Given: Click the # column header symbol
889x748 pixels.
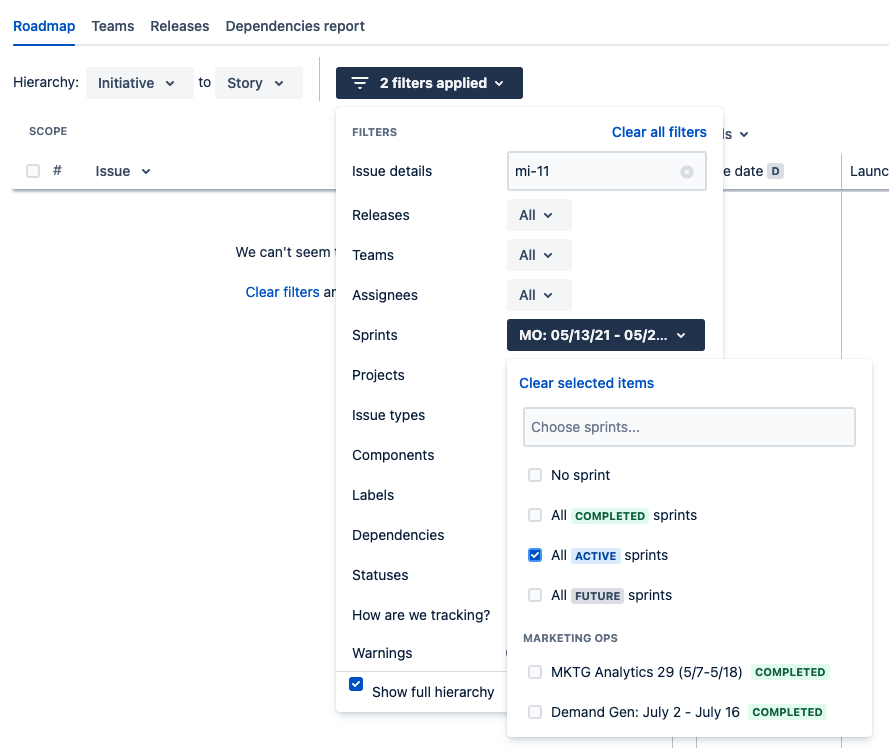Looking at the screenshot, I should 57,171.
